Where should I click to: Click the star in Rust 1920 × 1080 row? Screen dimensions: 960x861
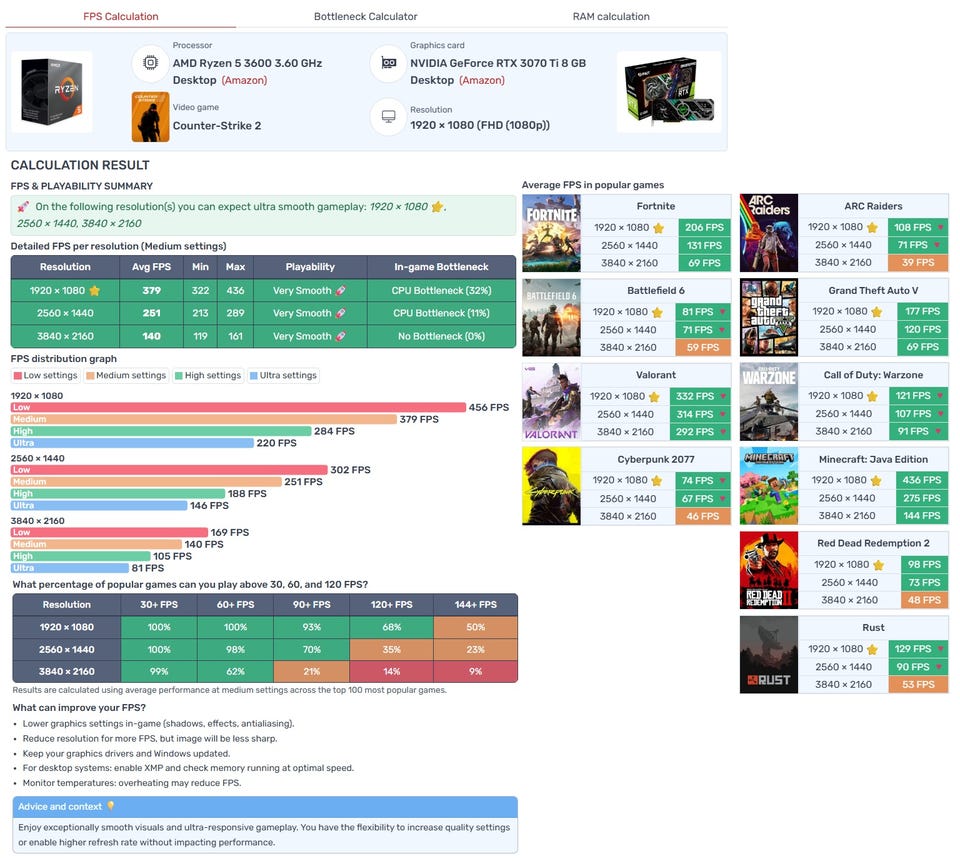click(872, 649)
